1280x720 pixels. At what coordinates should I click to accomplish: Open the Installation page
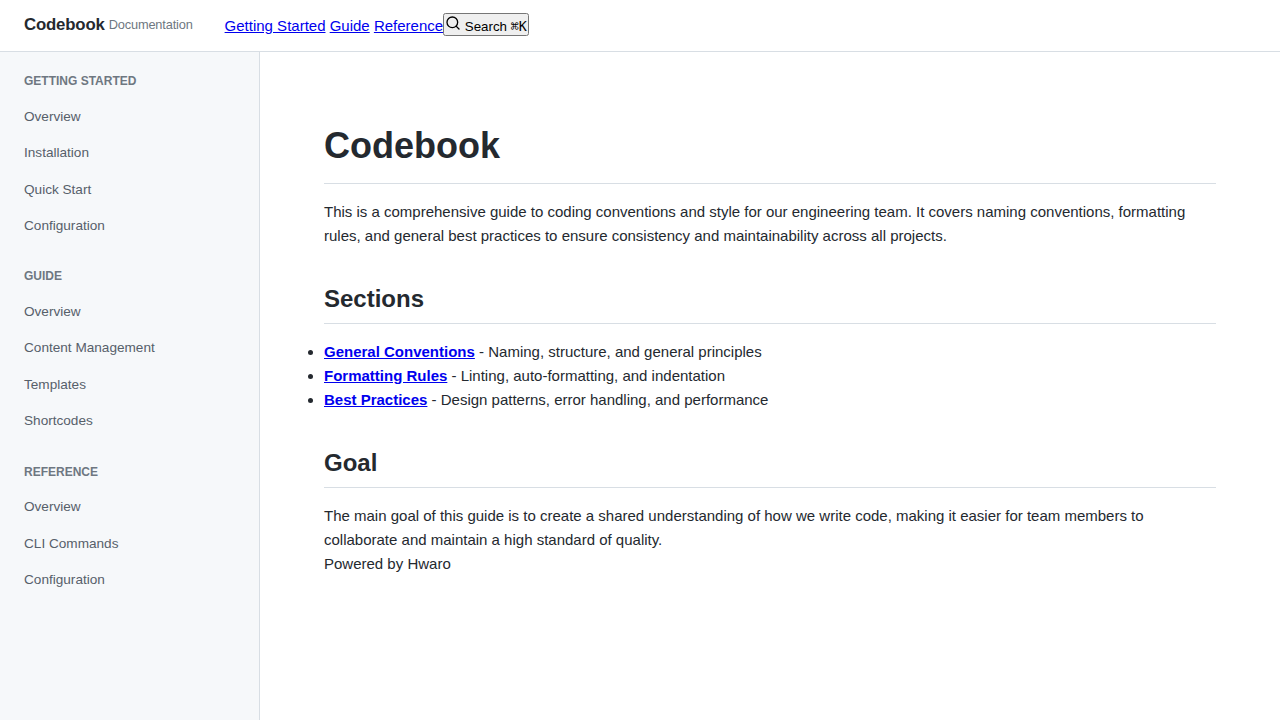coord(56,152)
